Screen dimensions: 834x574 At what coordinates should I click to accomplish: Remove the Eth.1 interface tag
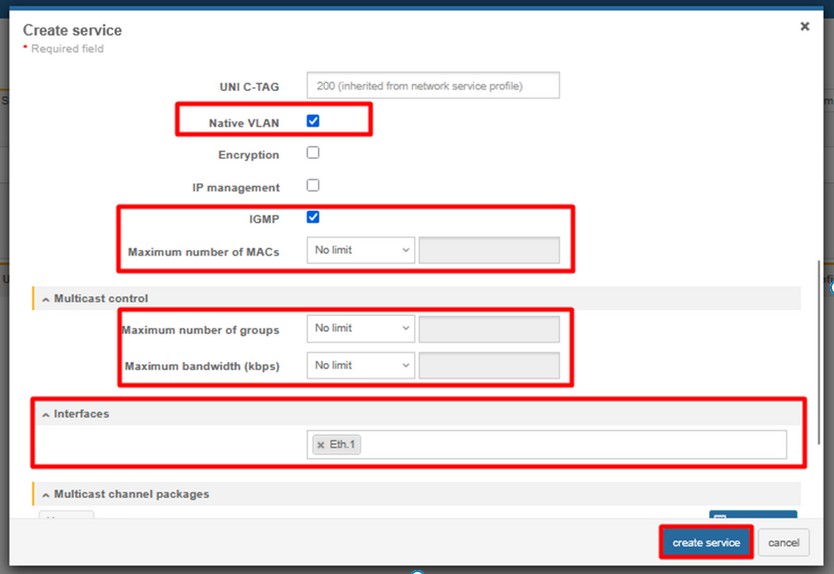[320, 445]
